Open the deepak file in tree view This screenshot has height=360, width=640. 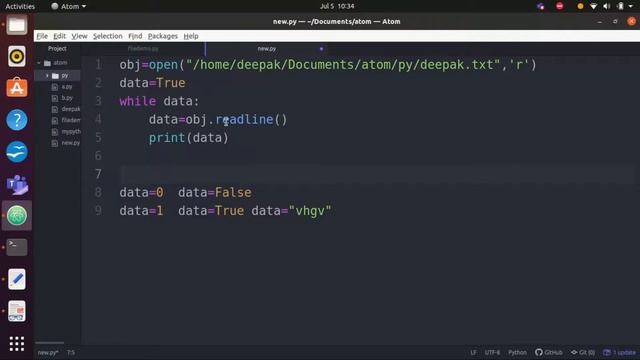coord(71,109)
